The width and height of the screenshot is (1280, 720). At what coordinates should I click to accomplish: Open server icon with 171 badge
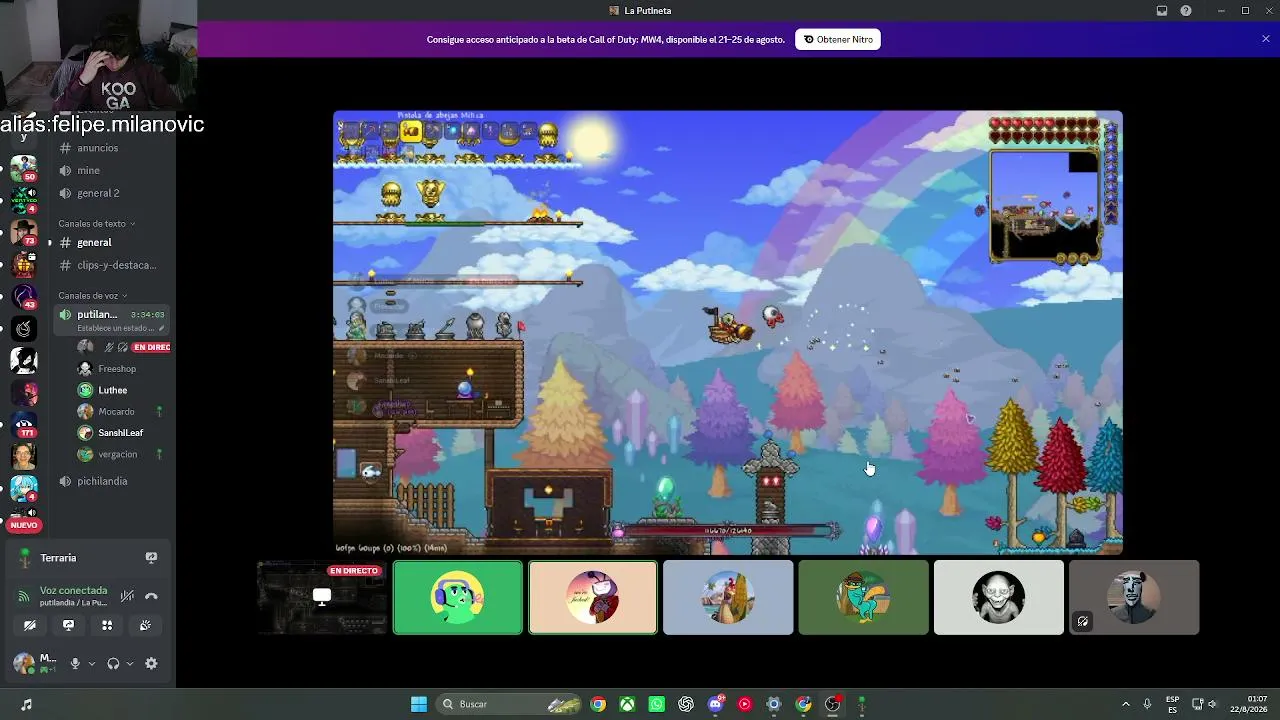point(24,424)
